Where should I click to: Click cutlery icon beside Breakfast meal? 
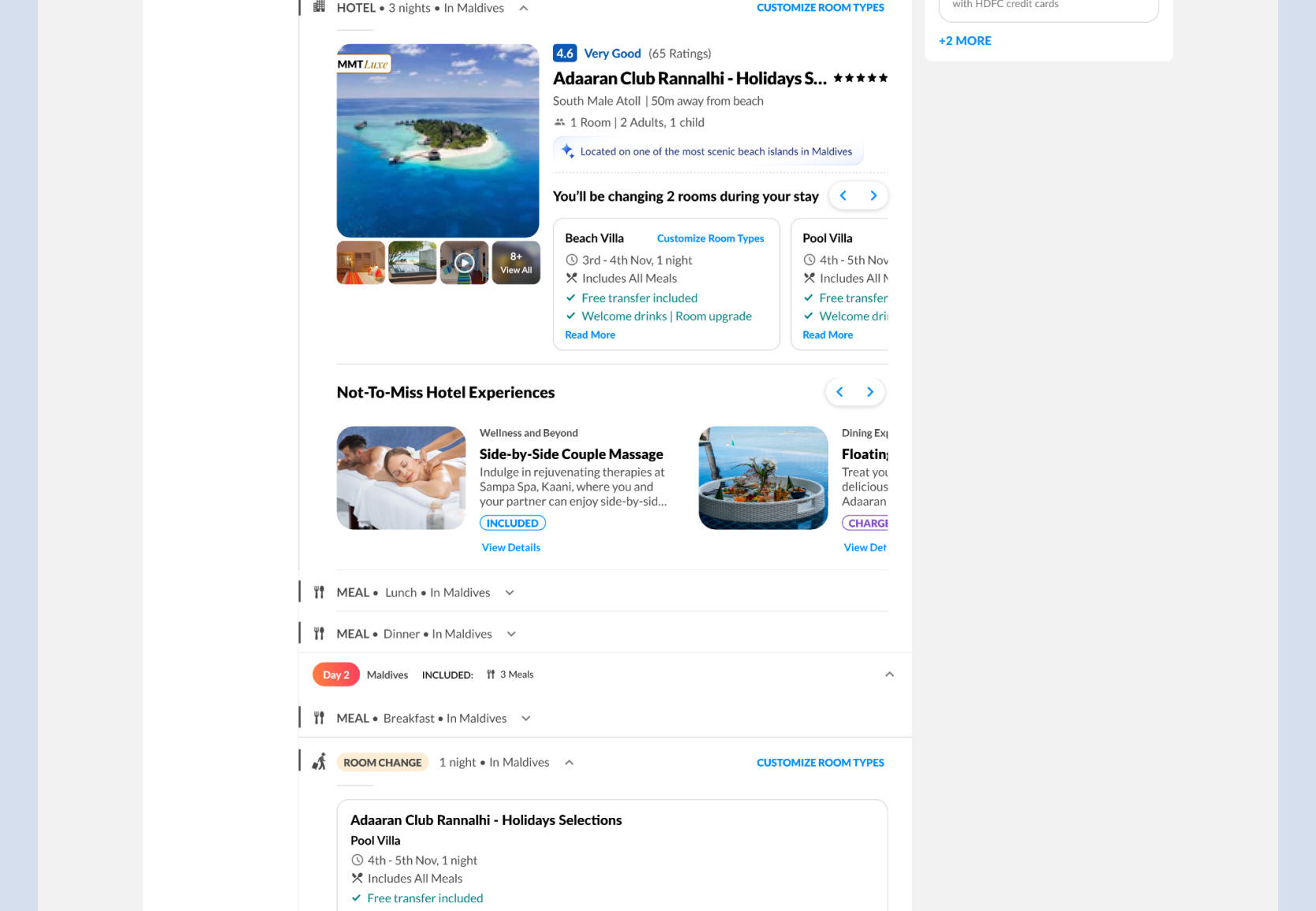[319, 719]
